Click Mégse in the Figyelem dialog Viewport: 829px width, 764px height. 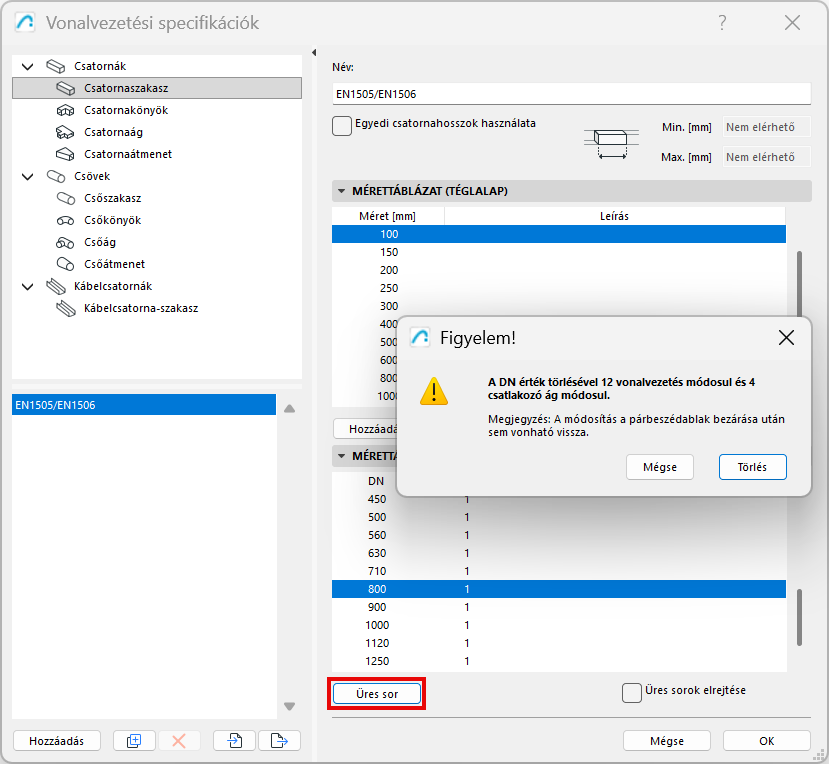(660, 467)
